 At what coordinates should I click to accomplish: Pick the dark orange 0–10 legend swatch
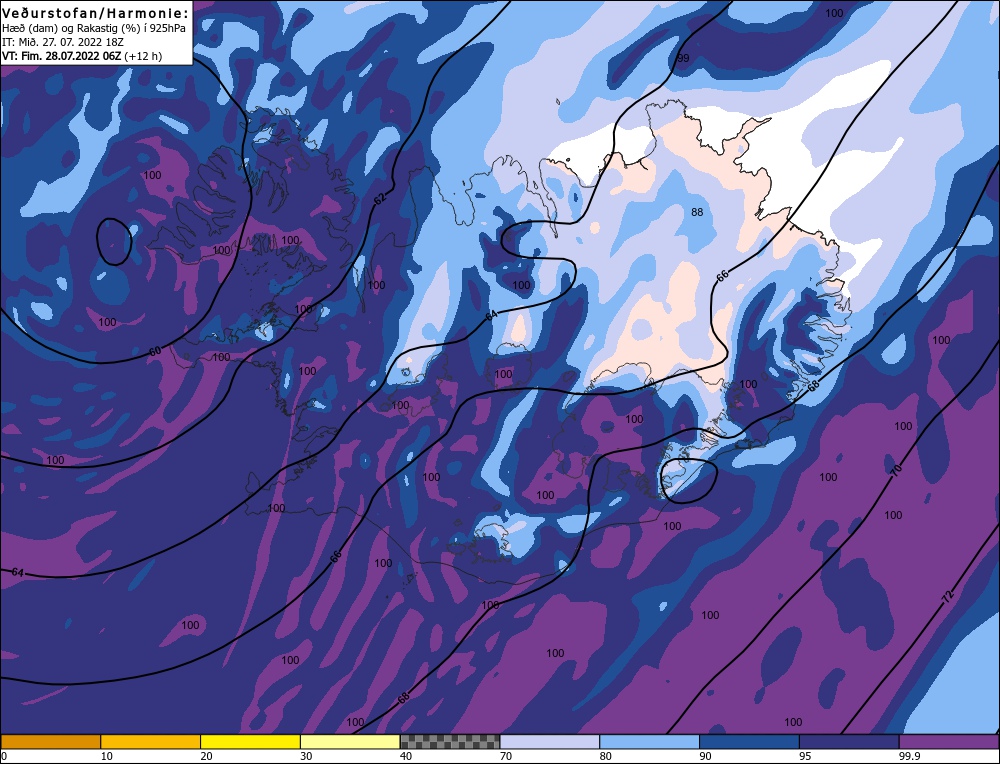click(50, 741)
